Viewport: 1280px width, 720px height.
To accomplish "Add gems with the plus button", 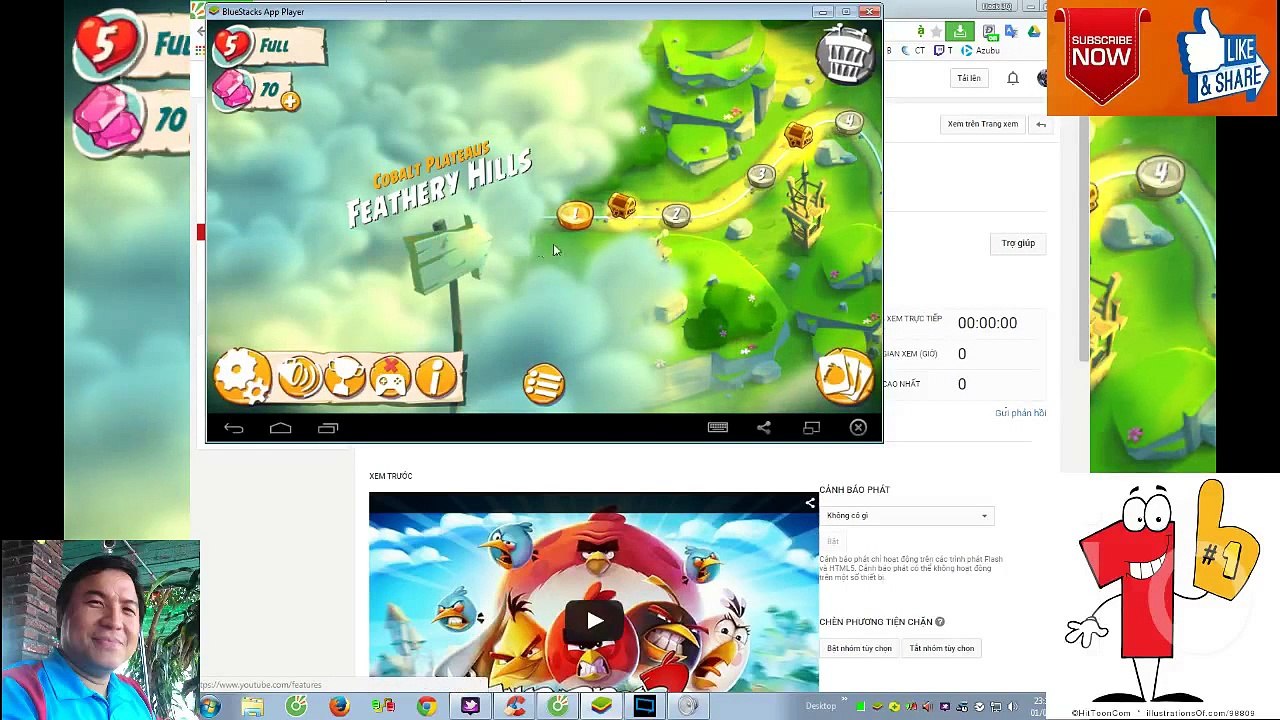I will click(290, 101).
